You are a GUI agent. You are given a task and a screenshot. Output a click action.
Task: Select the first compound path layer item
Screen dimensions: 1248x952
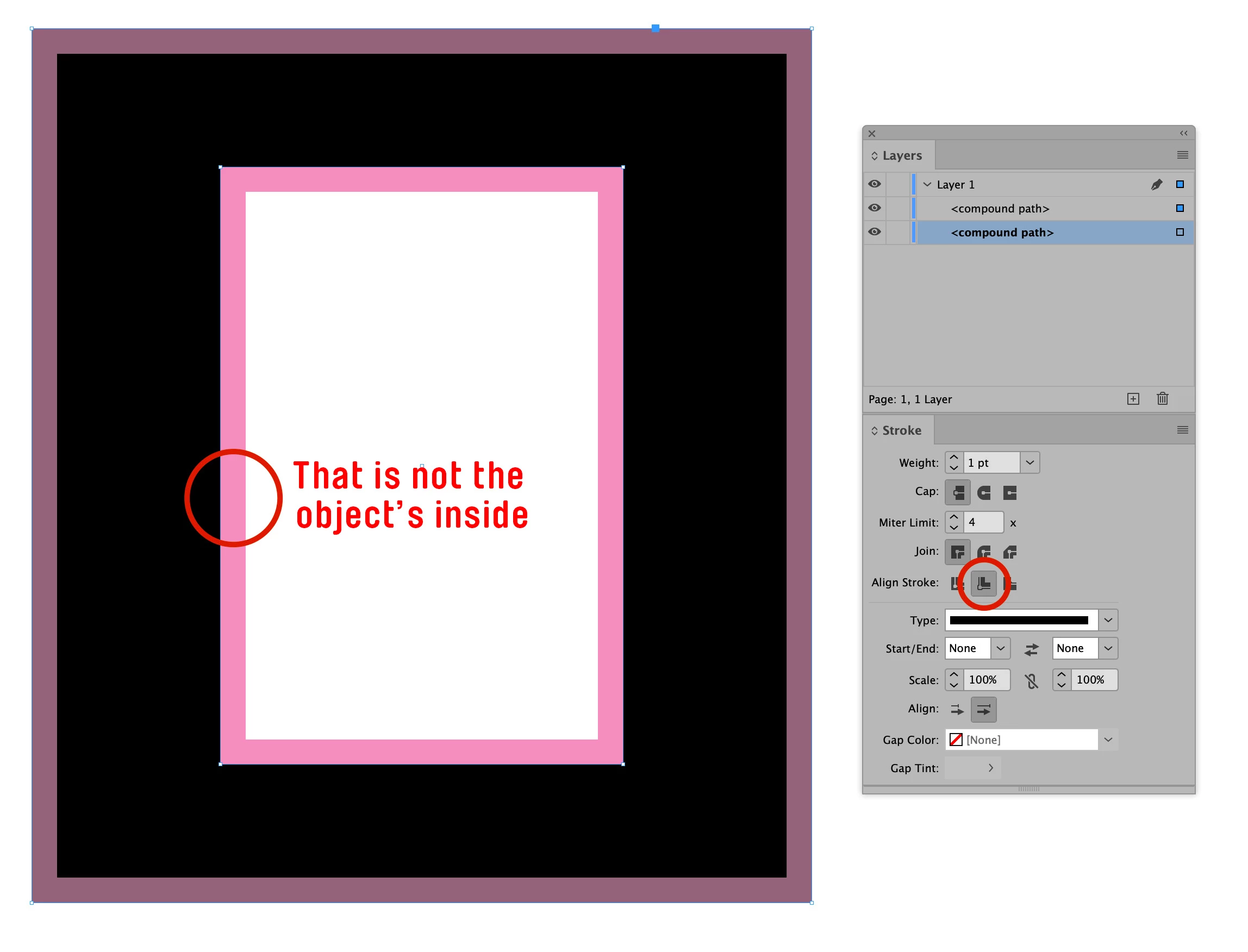tap(1000, 209)
